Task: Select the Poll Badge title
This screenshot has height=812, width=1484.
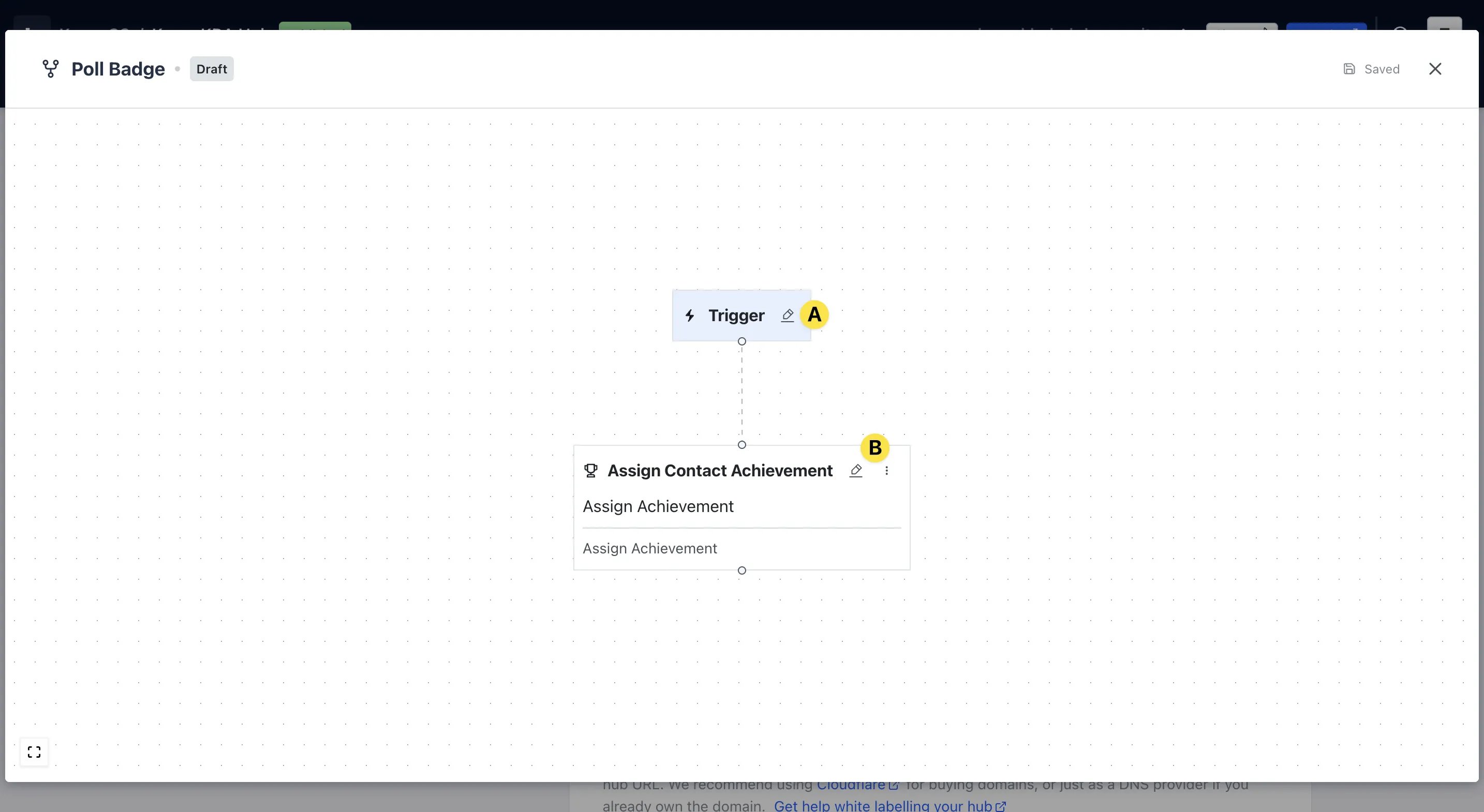Action: 118,69
